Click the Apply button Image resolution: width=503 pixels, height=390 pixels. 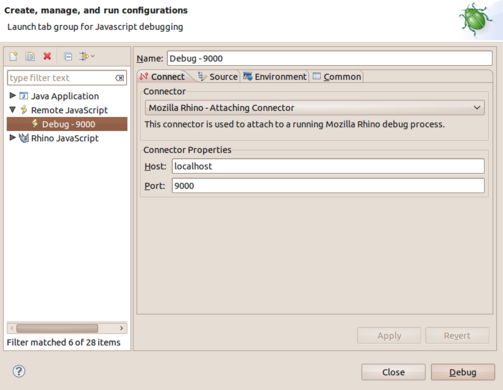point(389,336)
